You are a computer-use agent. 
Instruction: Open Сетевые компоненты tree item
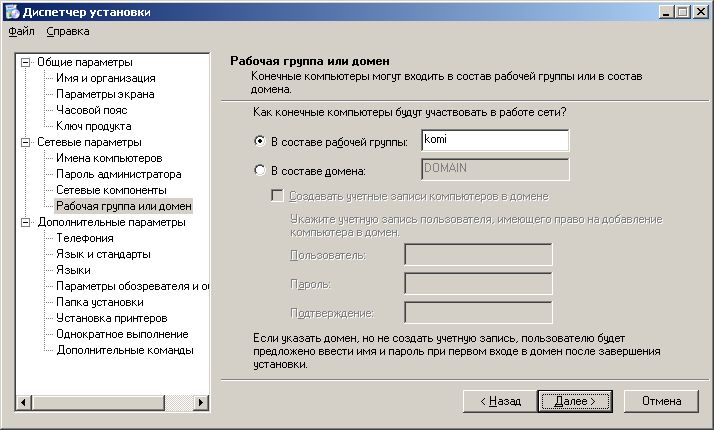(x=110, y=190)
